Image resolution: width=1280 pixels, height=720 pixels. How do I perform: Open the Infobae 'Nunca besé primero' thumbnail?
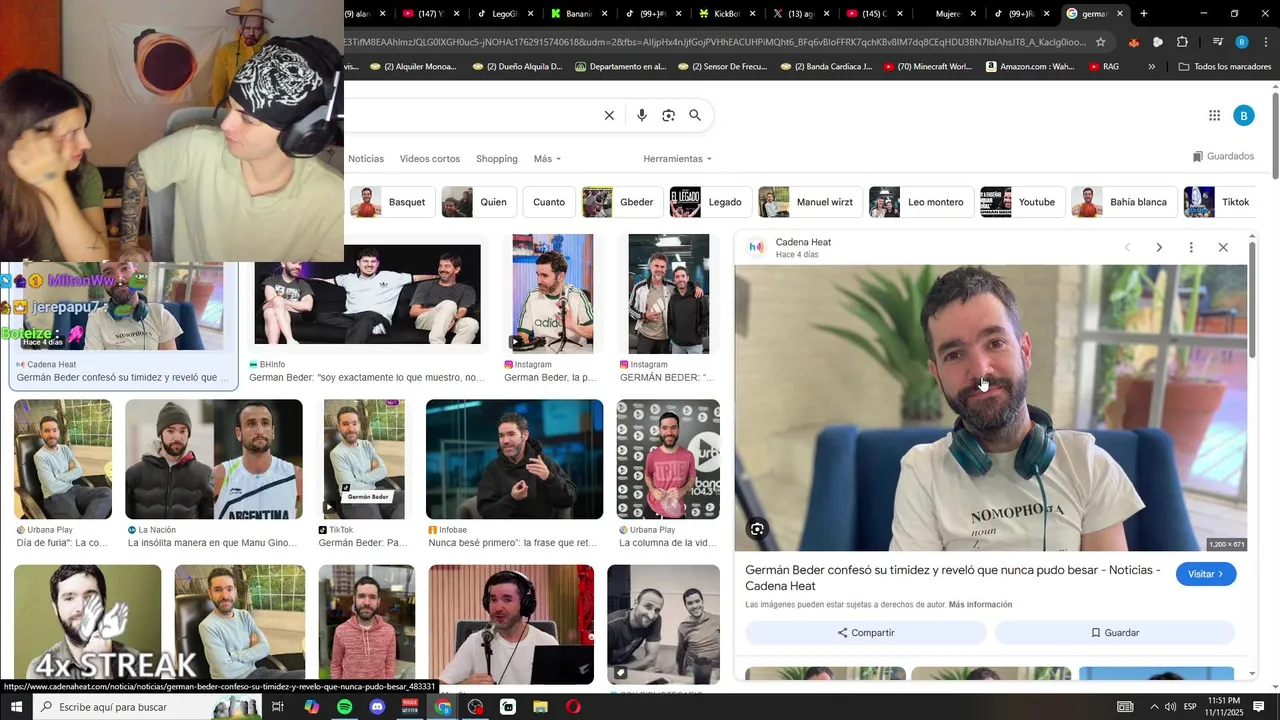click(x=515, y=459)
